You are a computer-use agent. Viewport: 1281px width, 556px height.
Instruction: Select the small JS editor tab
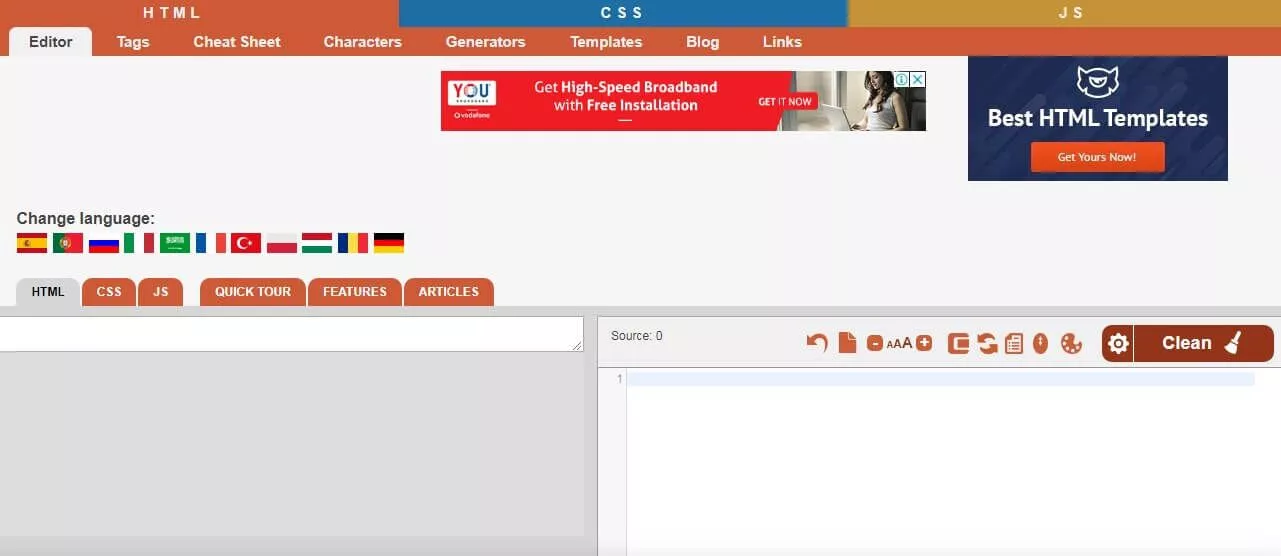click(x=161, y=292)
